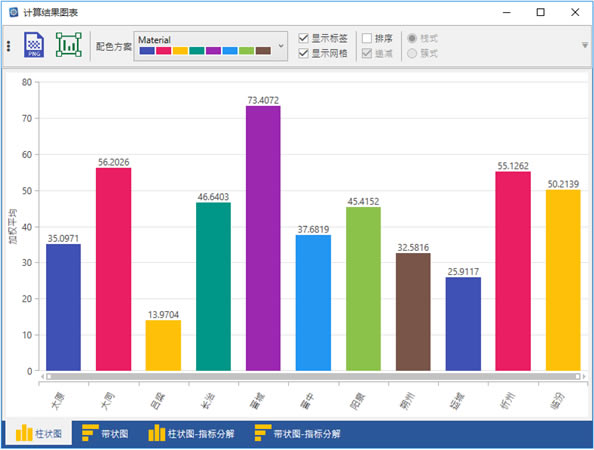Click the fit-chart-to-frame icon

(69, 45)
